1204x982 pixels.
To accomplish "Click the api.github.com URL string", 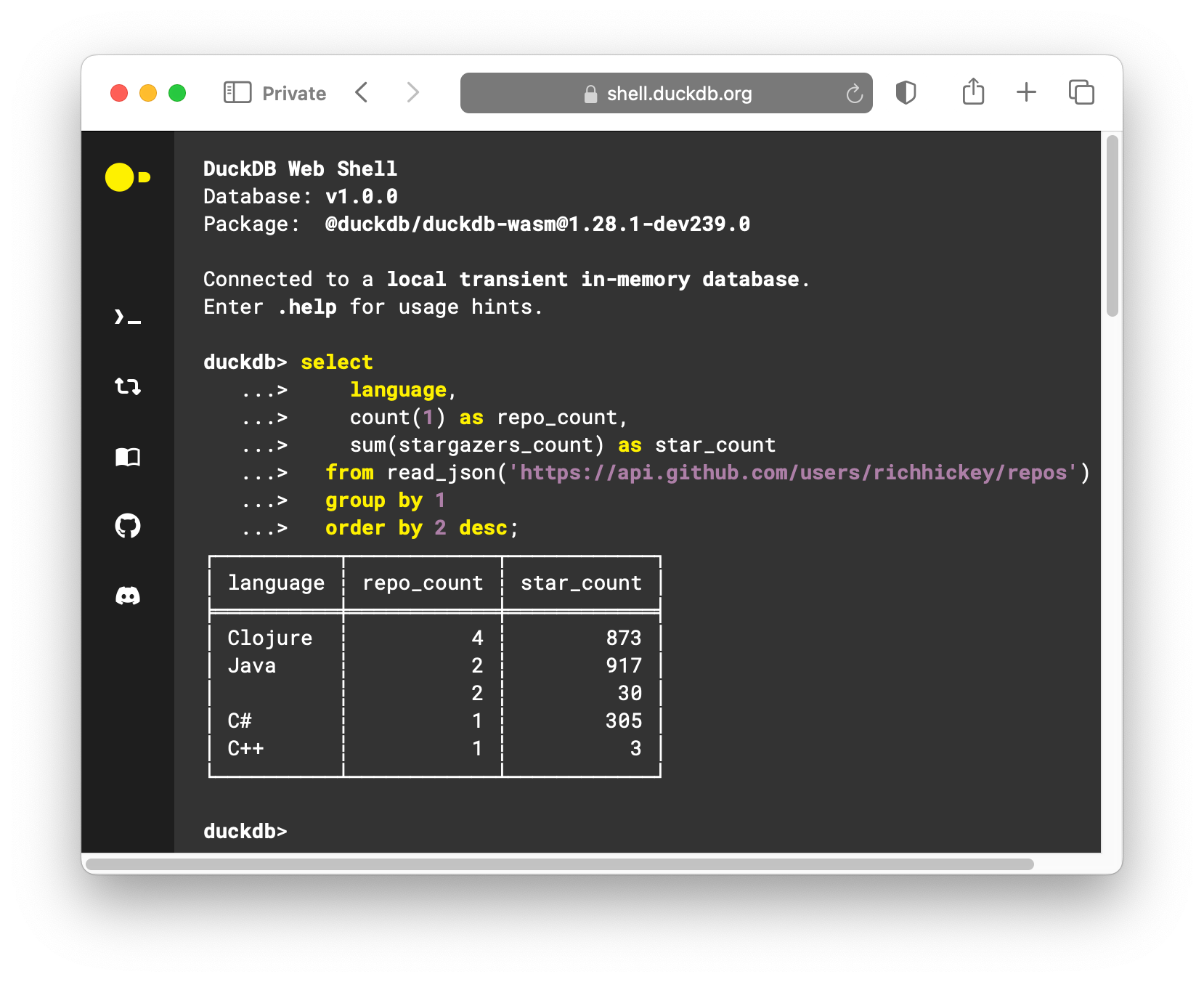I will pyautogui.click(x=793, y=473).
